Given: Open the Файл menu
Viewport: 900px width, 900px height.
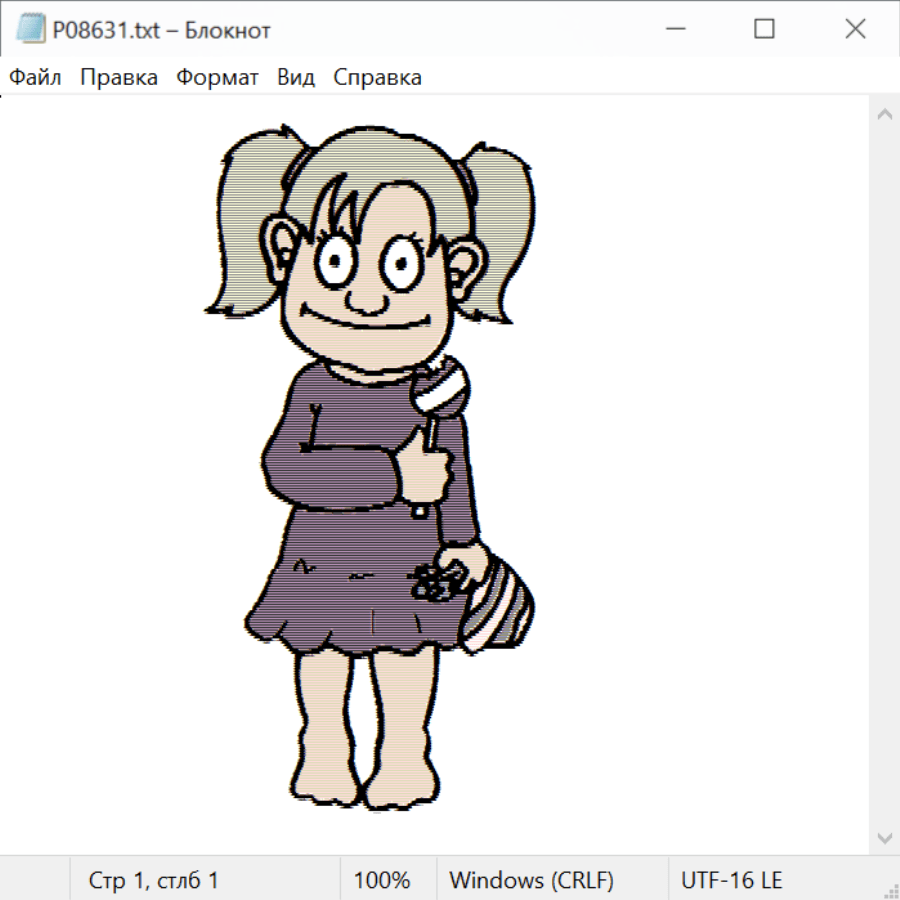Looking at the screenshot, I should tap(35, 78).
